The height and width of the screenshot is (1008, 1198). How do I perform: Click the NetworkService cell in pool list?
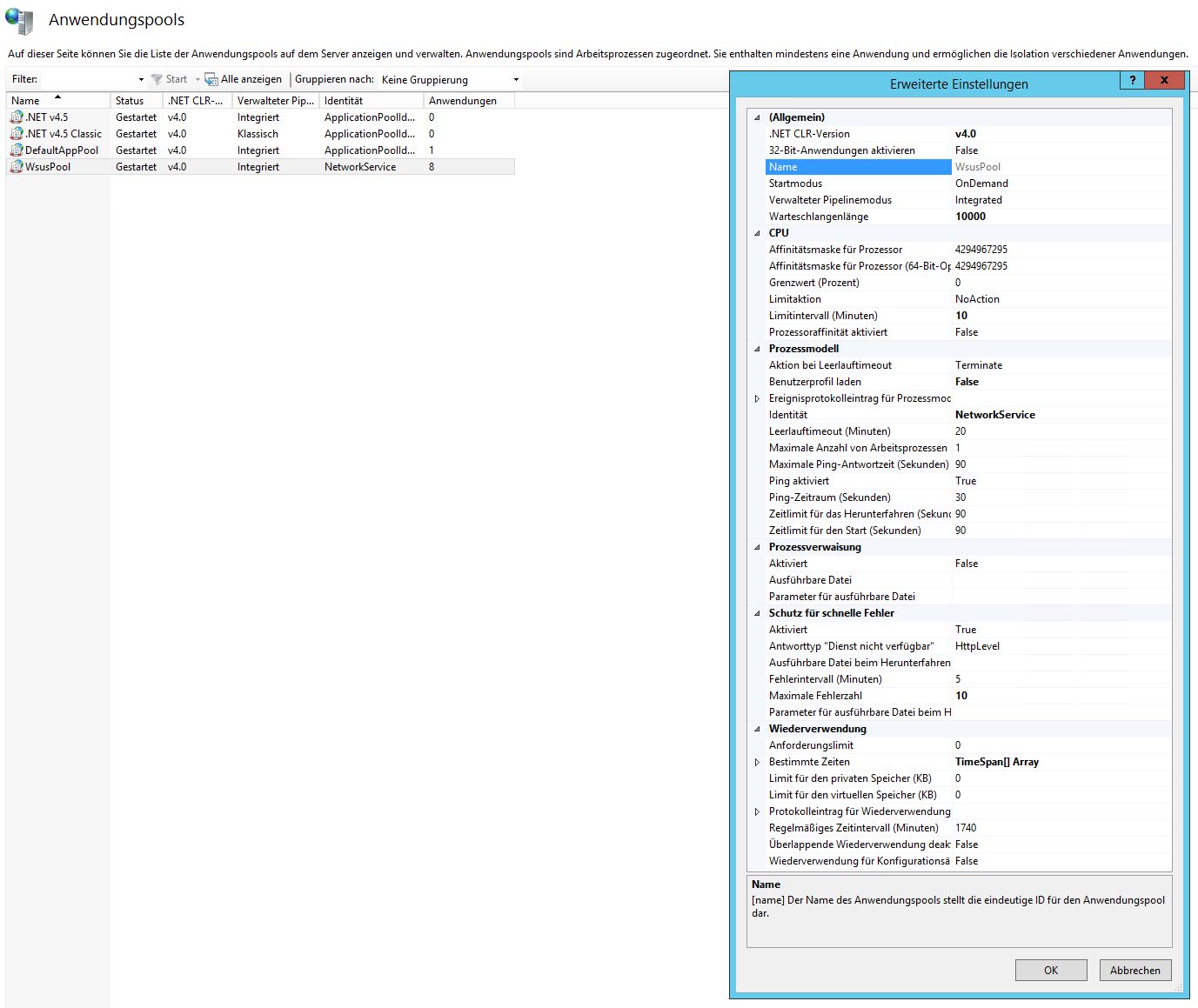pos(360,166)
